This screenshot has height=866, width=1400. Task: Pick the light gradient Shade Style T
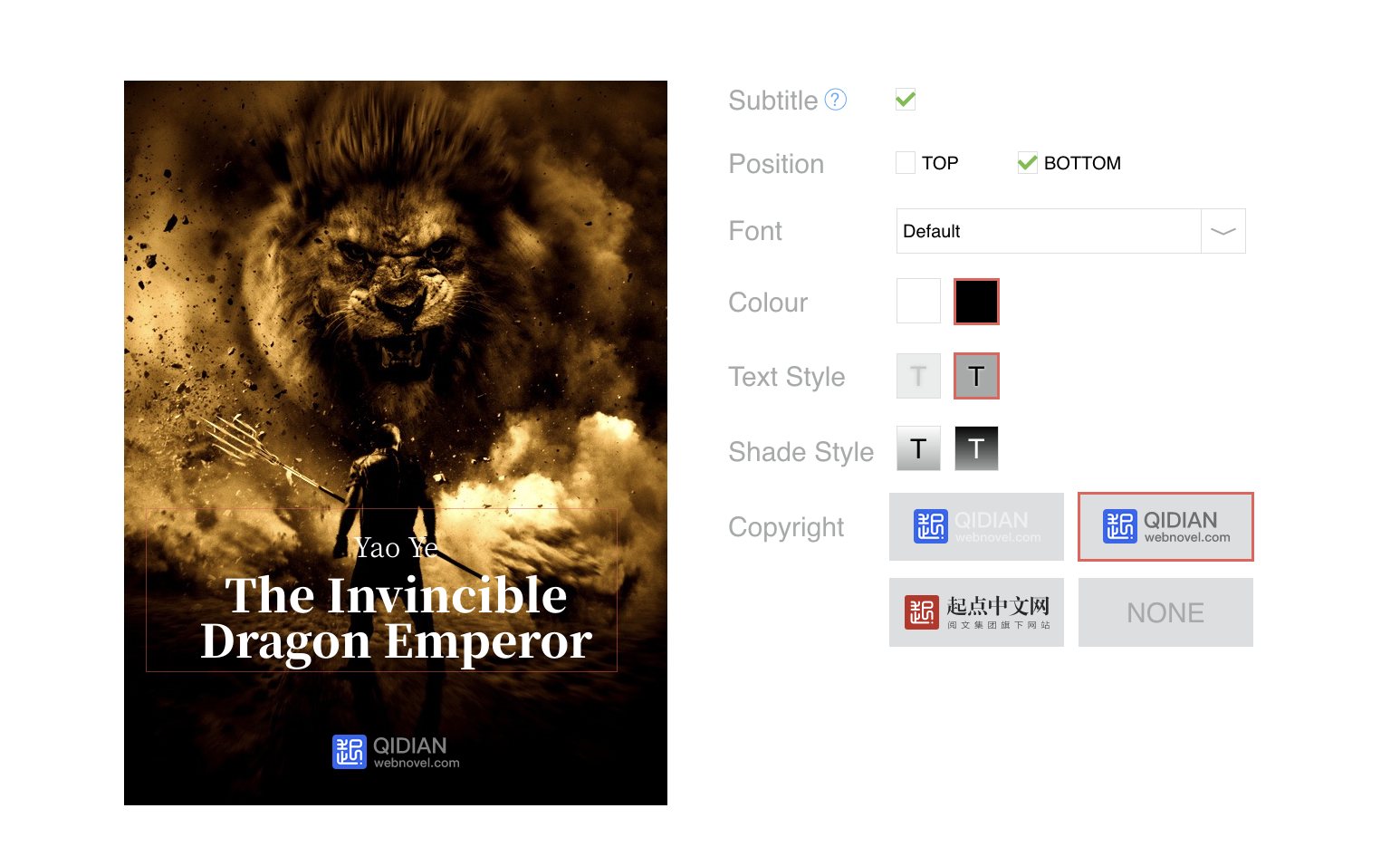tap(919, 448)
